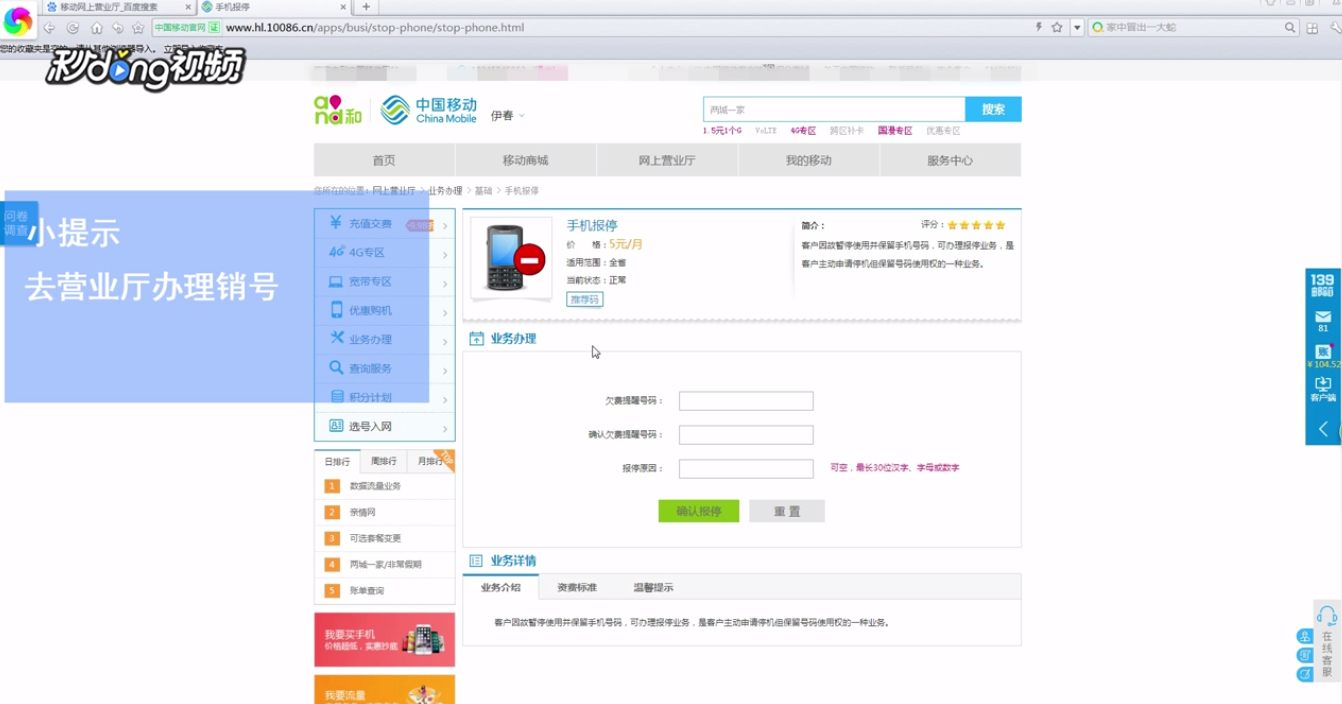Click the 选号入网 card icon
The width and height of the screenshot is (1342, 704).
pyautogui.click(x=337, y=426)
